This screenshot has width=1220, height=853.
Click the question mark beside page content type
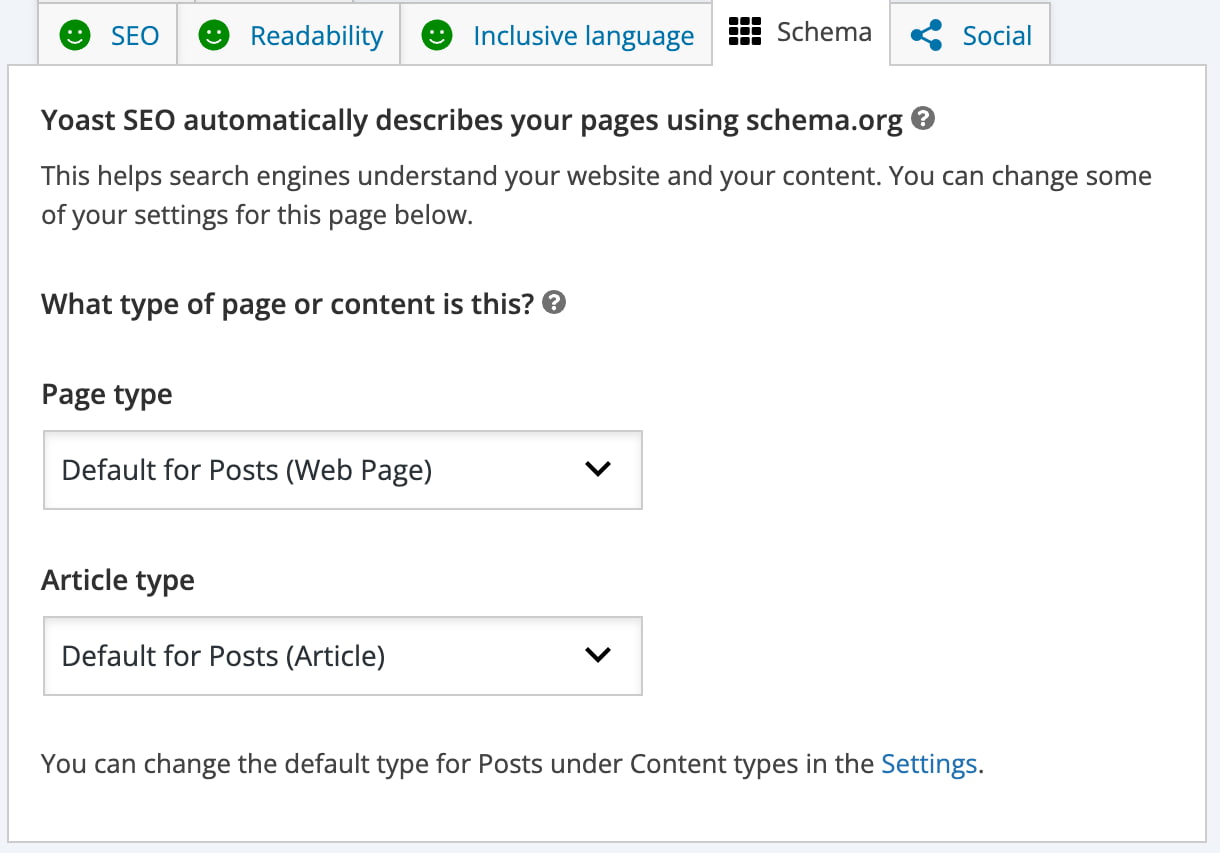click(x=553, y=303)
